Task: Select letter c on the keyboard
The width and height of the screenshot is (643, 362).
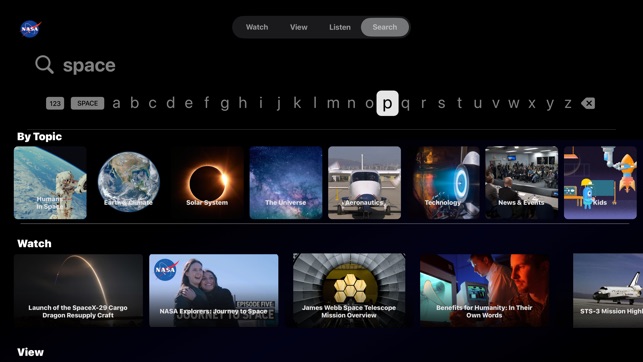Action: (153, 103)
